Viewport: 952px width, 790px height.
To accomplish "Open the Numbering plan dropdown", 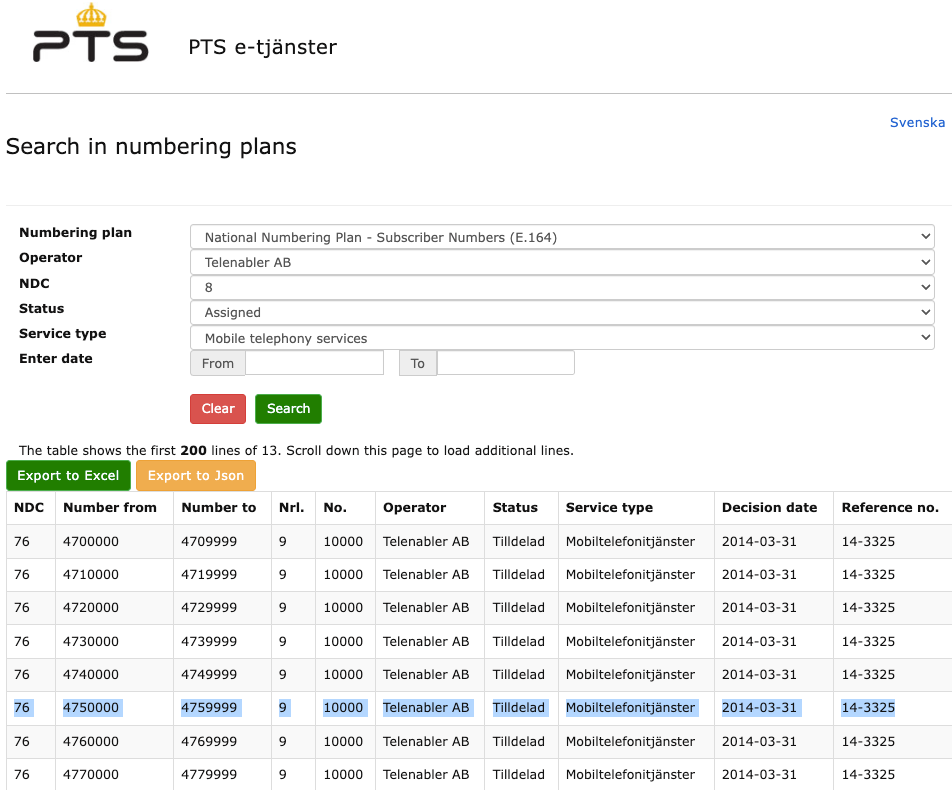I will tap(561, 237).
